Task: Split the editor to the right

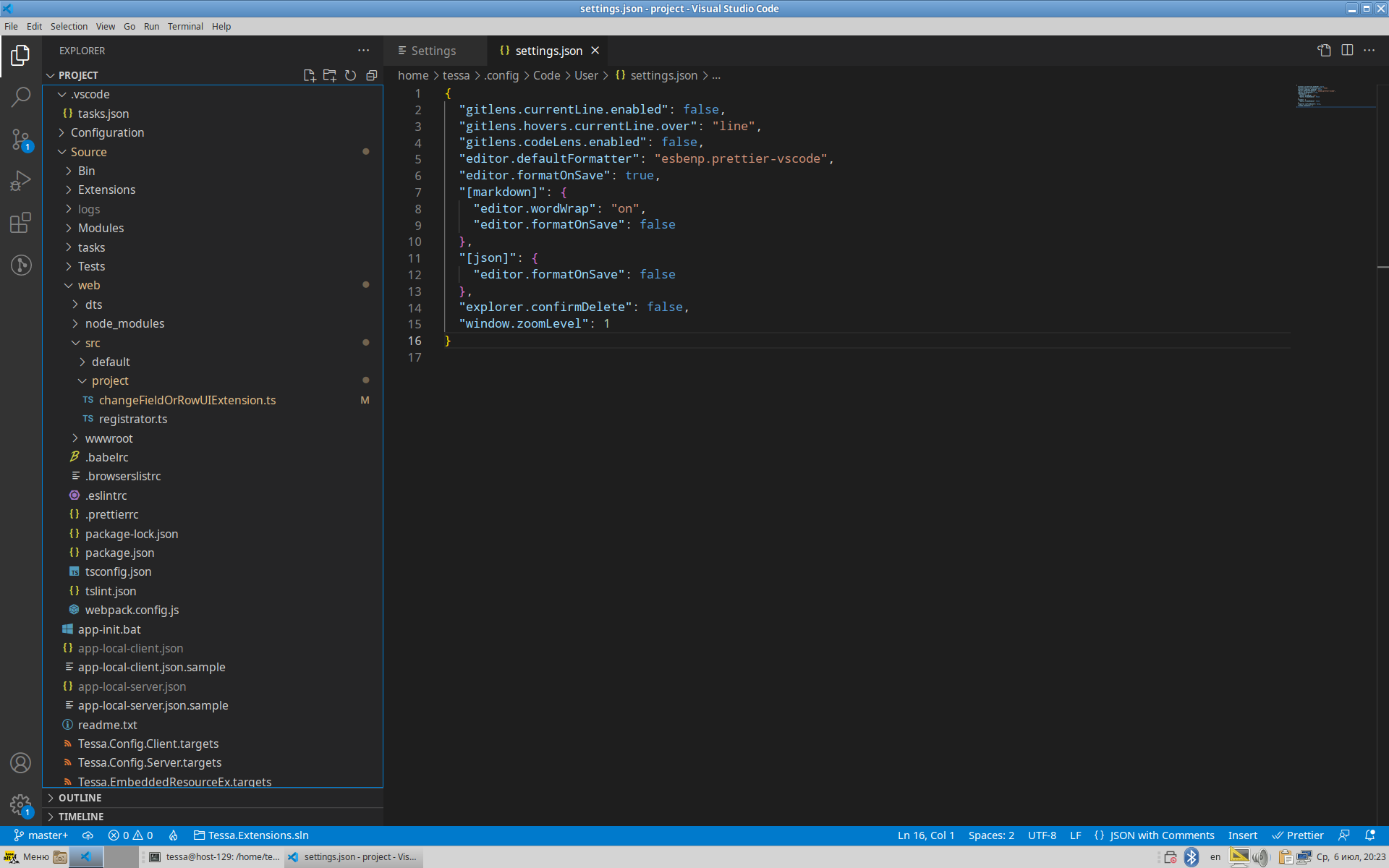Action: click(x=1347, y=50)
